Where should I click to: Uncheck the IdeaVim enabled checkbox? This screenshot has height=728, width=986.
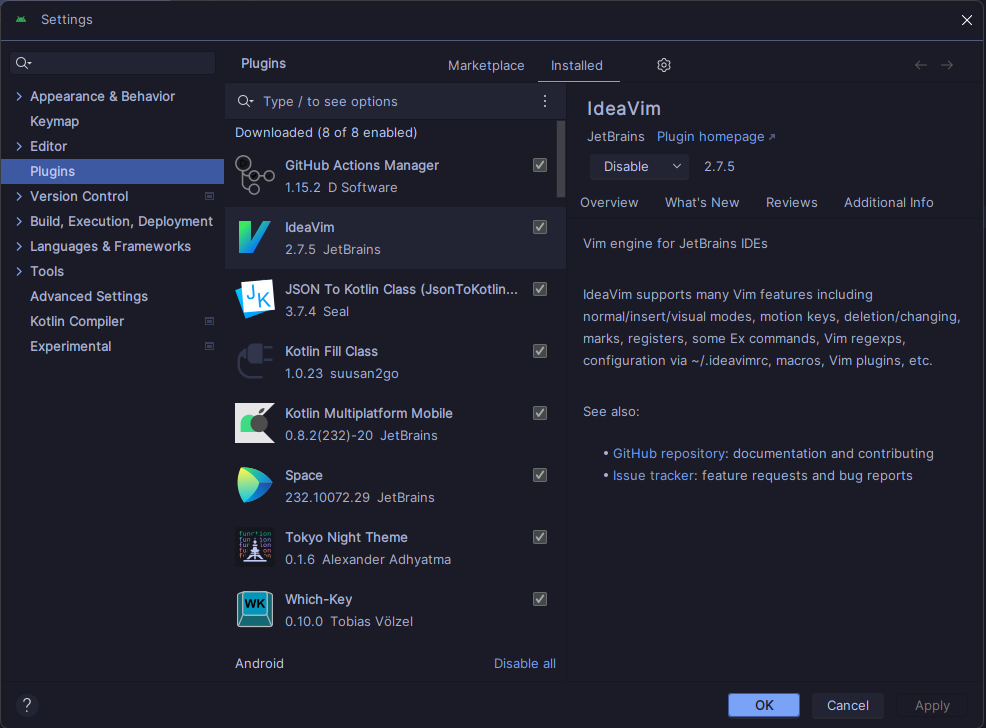click(x=539, y=227)
